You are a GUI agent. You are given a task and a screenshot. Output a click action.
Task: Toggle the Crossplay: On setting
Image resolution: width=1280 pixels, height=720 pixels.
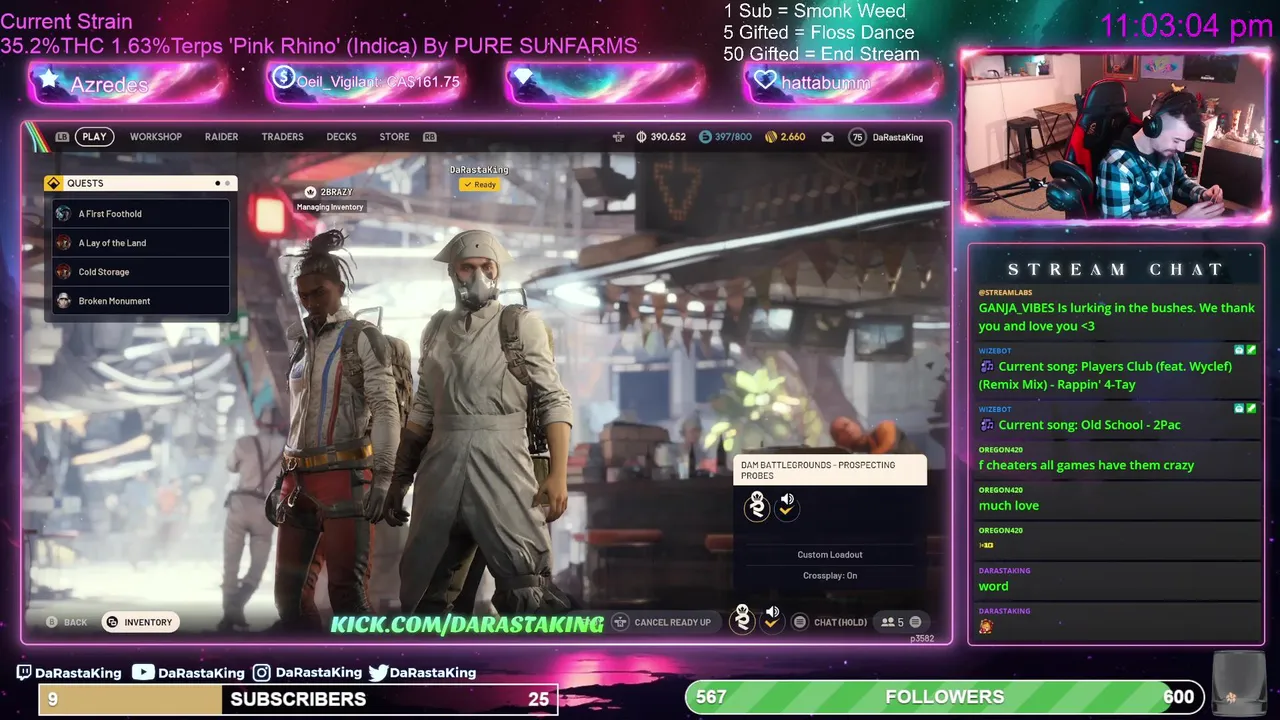830,576
